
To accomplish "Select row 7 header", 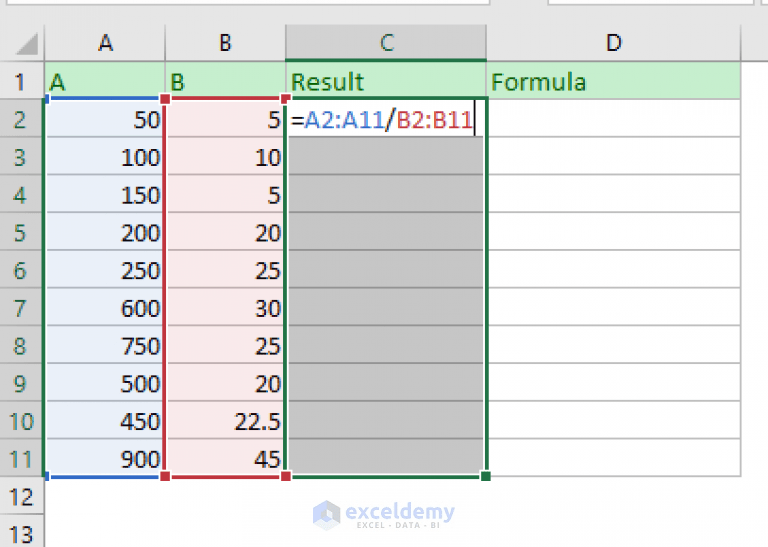I will pyautogui.click(x=22, y=307).
